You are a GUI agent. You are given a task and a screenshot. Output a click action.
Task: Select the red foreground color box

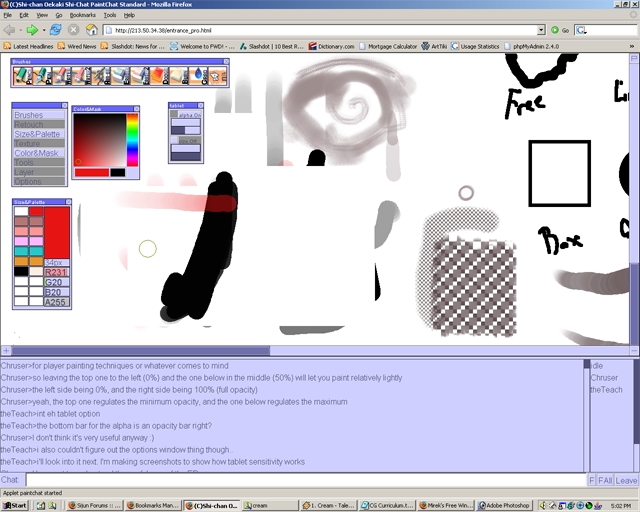[91, 172]
